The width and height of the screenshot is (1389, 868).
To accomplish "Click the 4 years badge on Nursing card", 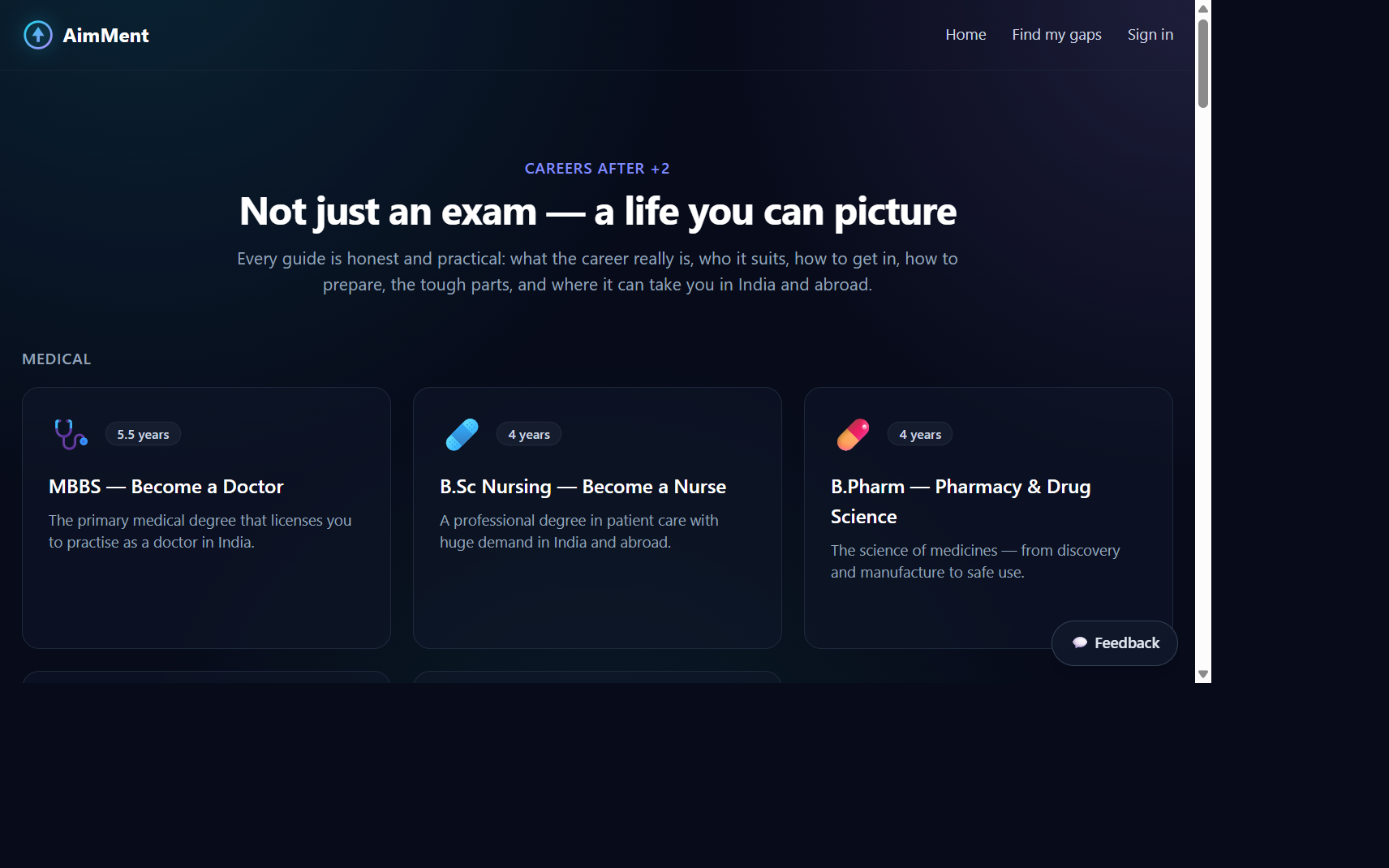I will pyautogui.click(x=529, y=434).
